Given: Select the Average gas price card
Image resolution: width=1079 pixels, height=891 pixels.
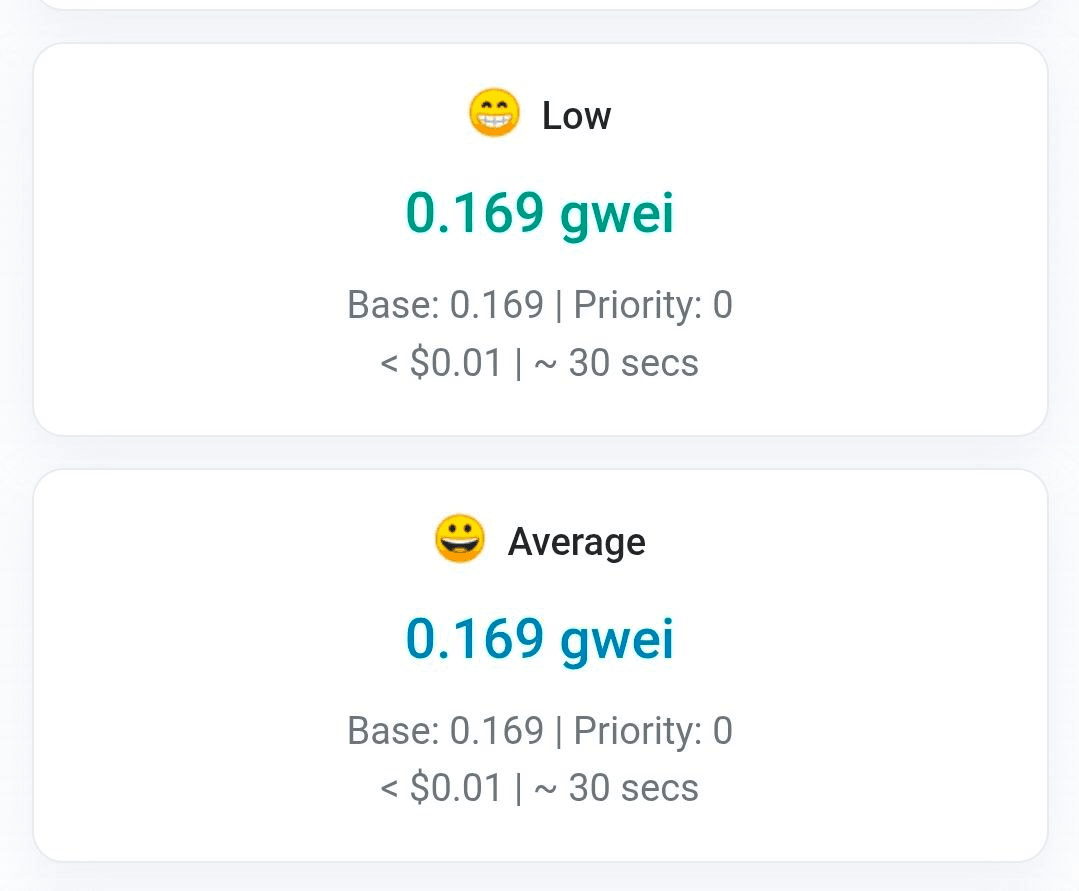Looking at the screenshot, I should coord(200,666).
